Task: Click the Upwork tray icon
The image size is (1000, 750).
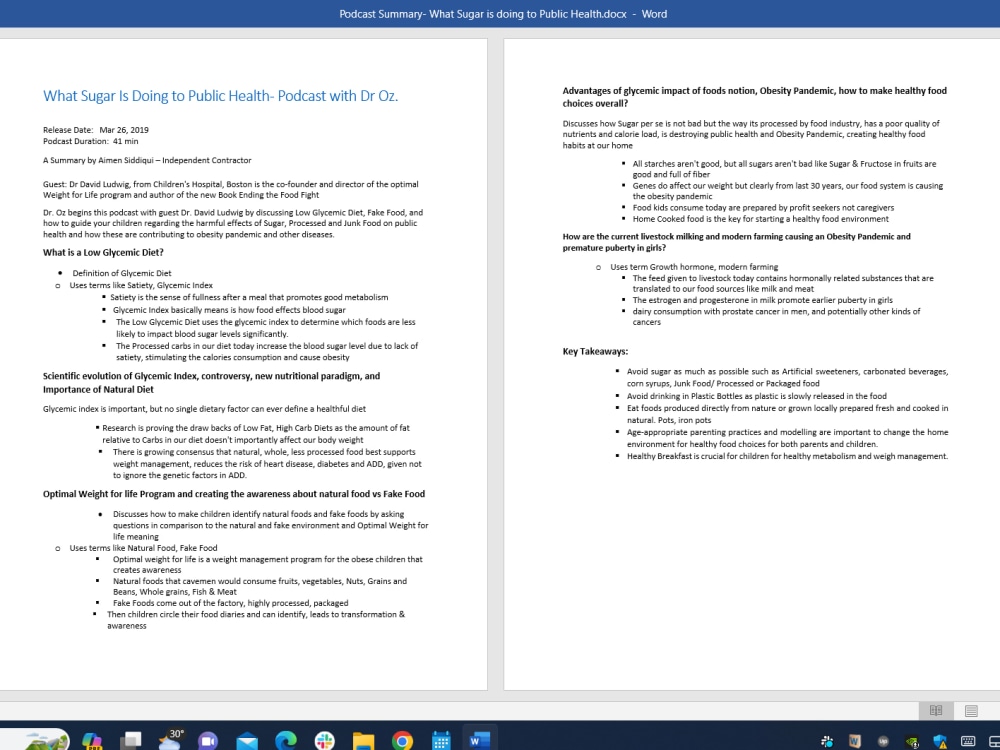Action: [x=883, y=741]
